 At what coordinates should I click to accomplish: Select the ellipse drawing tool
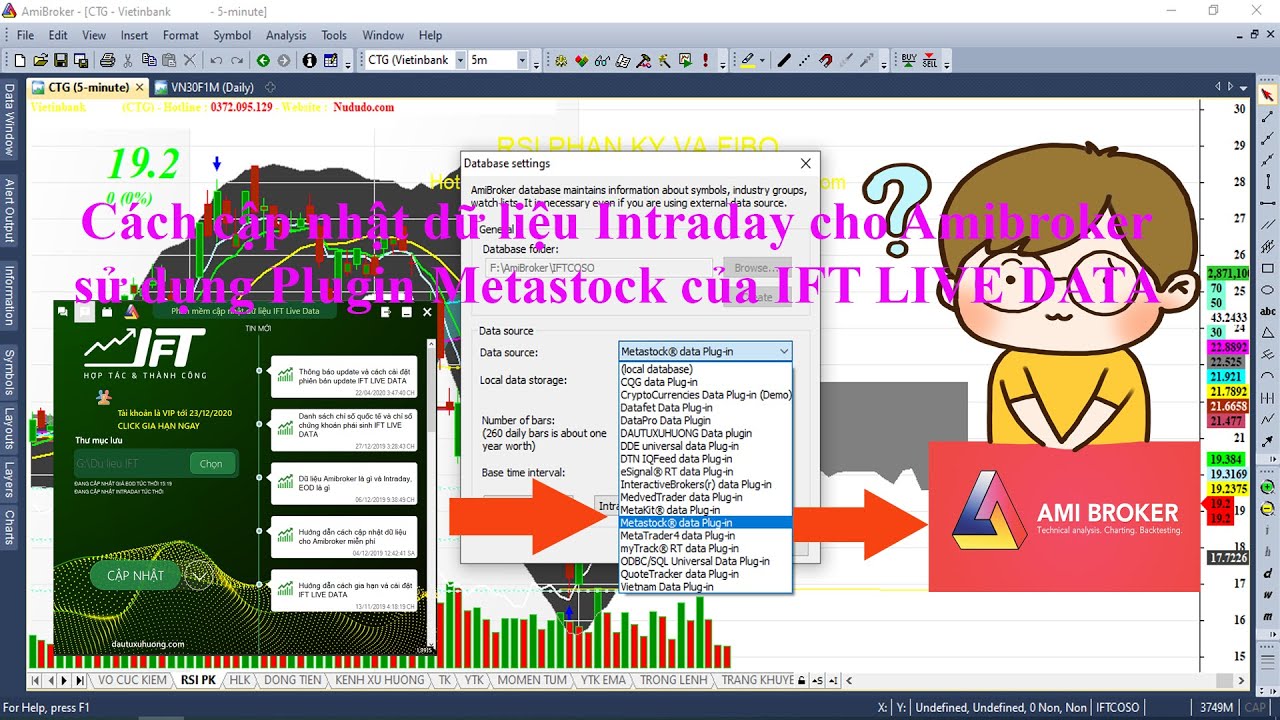(1268, 289)
